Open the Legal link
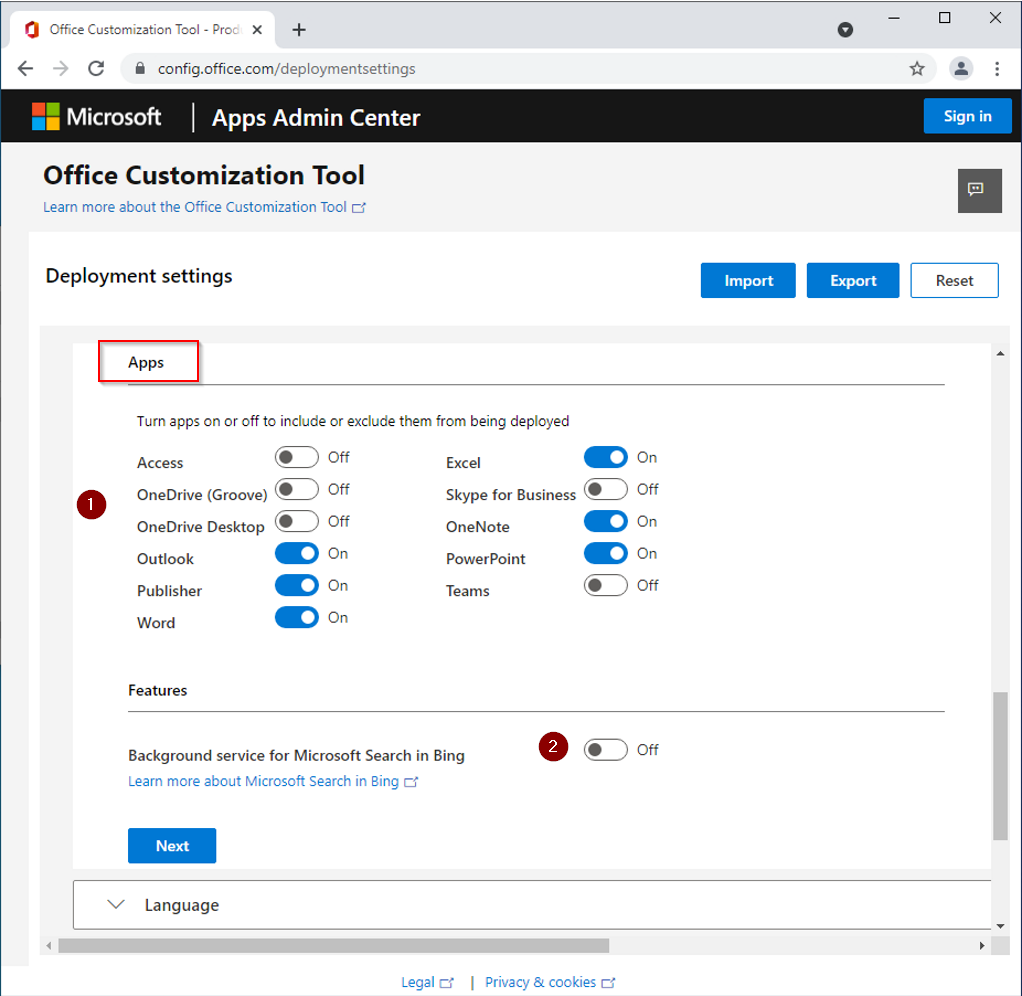Screen dimensions: 1022x996 coord(427,982)
